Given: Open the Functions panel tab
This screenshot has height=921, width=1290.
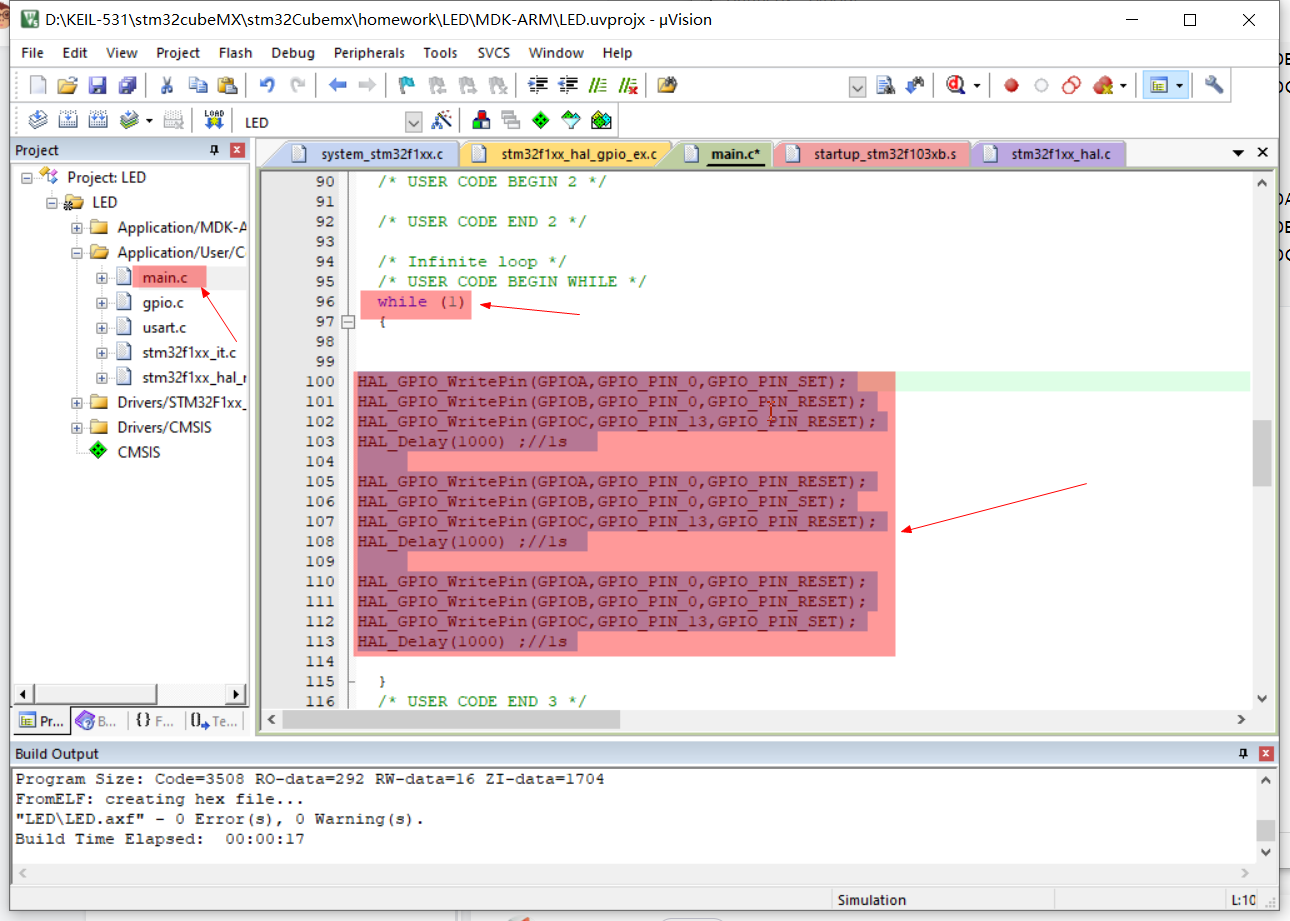Looking at the screenshot, I should [x=154, y=721].
